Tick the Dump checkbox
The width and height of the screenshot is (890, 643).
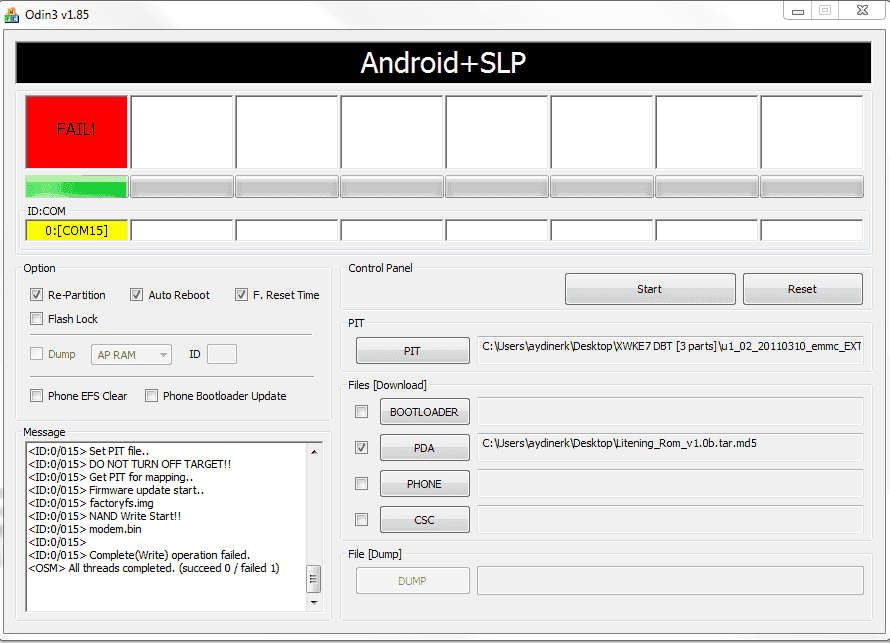tap(36, 354)
